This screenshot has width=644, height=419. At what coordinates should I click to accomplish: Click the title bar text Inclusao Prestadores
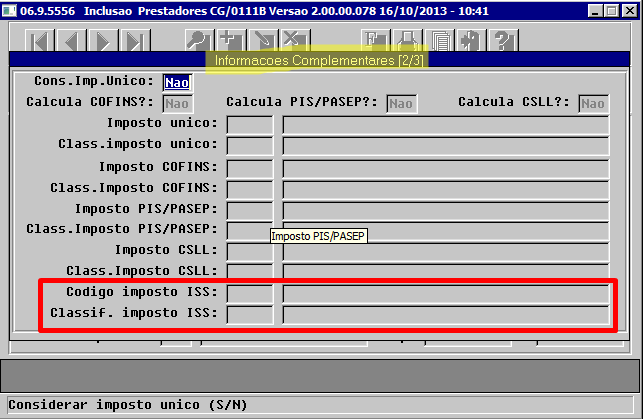[145, 11]
